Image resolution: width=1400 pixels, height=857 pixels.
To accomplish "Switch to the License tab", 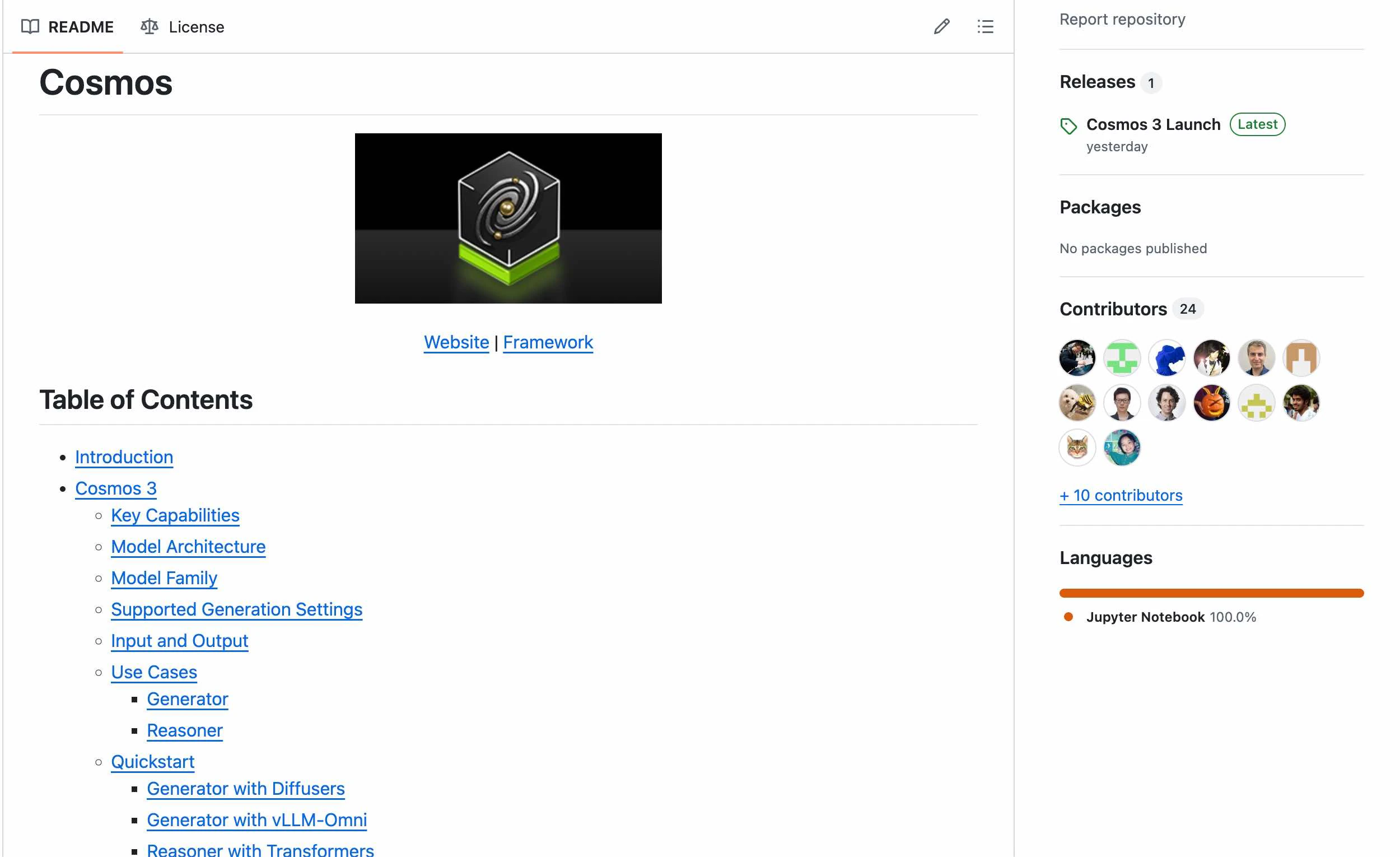I will (x=183, y=27).
